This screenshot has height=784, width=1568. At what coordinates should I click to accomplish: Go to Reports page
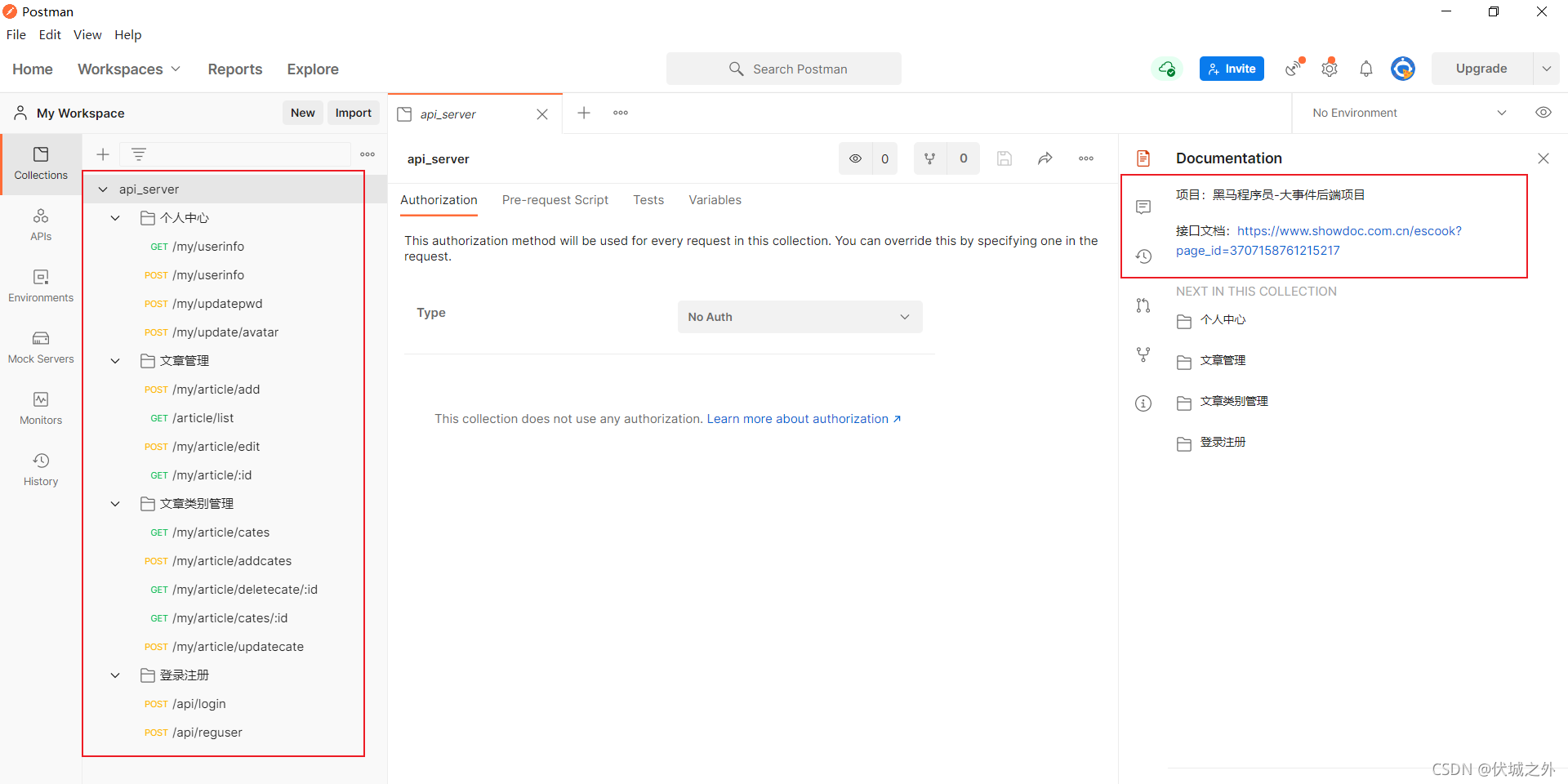235,69
